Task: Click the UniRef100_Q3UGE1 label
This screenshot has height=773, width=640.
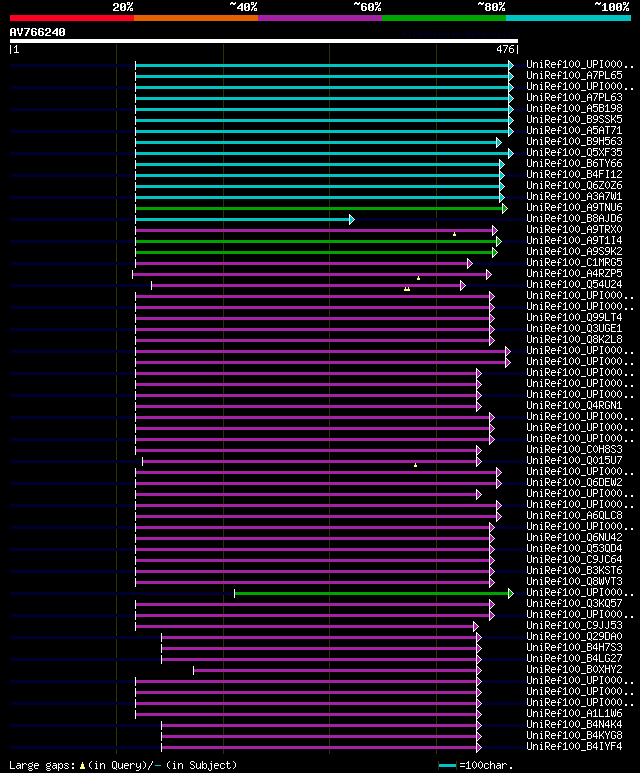Action: [574, 328]
